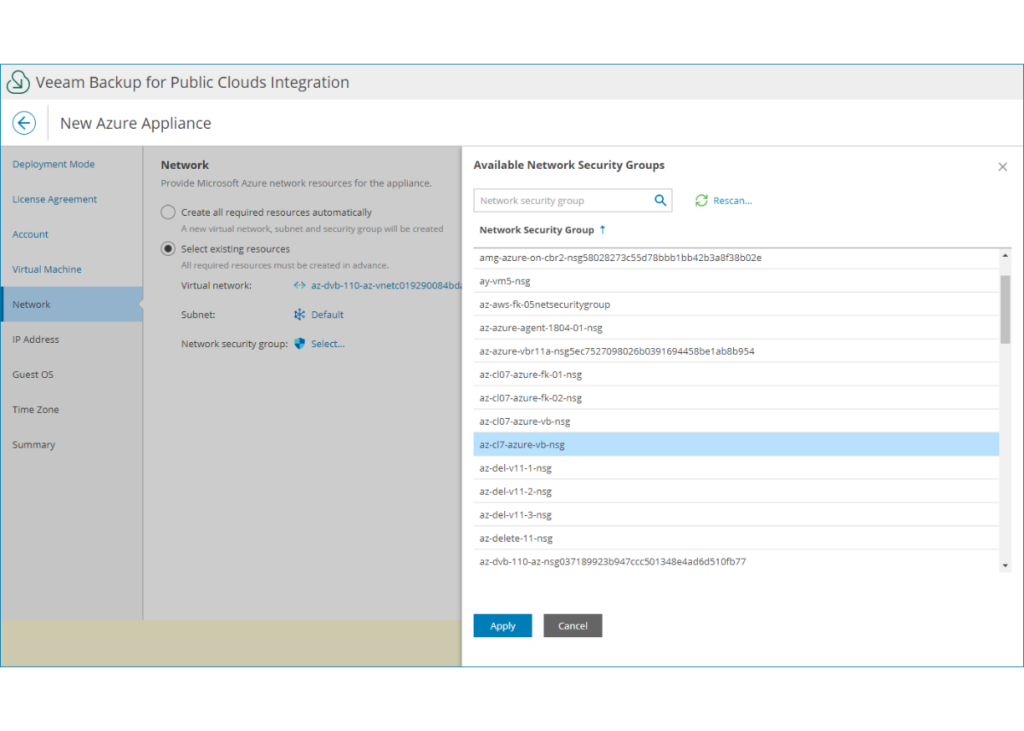This screenshot has height=731, width=1024.
Task: Open the Account step
Action: 30,235
